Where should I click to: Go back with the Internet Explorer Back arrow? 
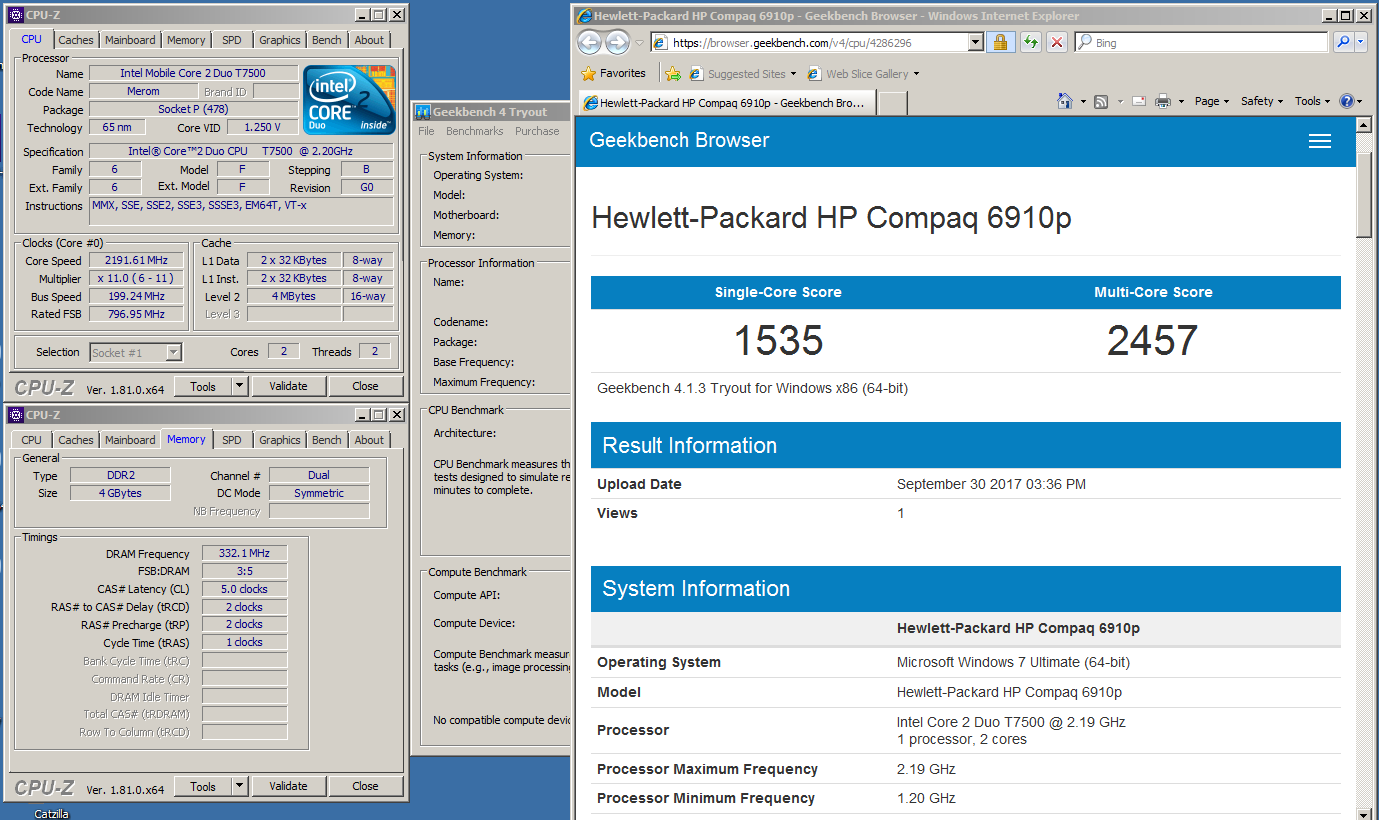[589, 42]
